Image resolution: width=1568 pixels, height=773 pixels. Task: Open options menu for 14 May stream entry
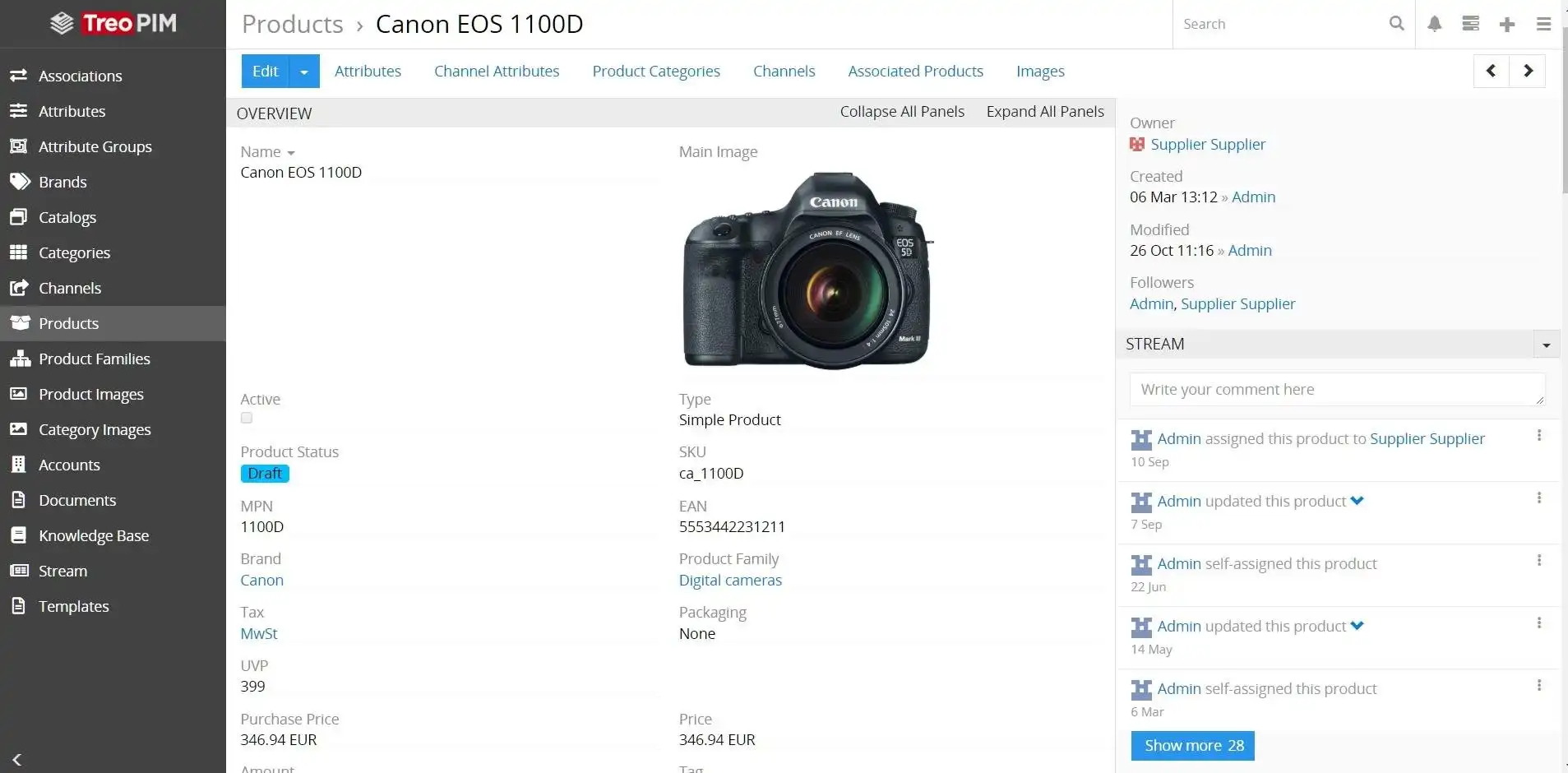[x=1539, y=623]
